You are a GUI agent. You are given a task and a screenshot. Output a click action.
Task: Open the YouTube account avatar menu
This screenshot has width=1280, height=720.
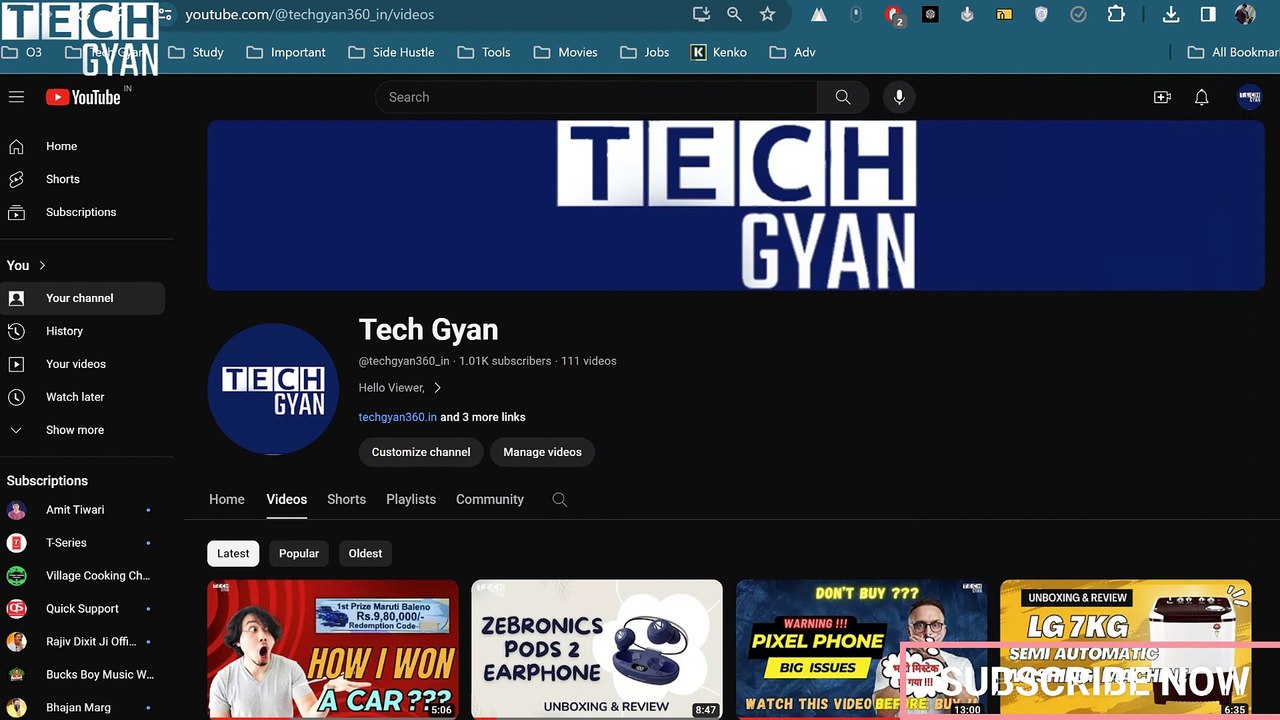pos(1249,97)
